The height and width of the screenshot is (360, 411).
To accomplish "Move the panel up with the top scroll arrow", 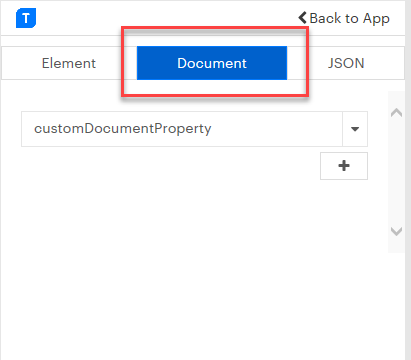I will tap(396, 113).
